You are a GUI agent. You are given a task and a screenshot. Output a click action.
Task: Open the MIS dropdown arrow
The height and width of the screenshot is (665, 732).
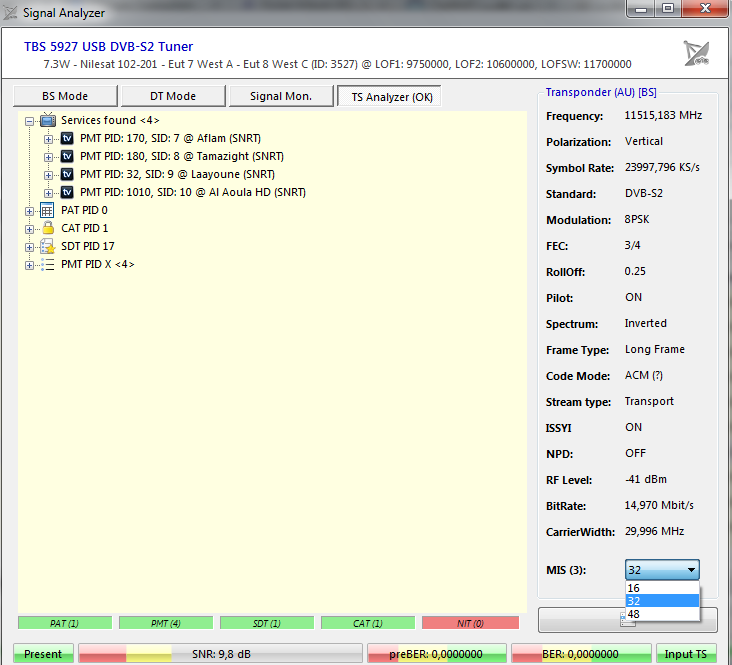(691, 570)
